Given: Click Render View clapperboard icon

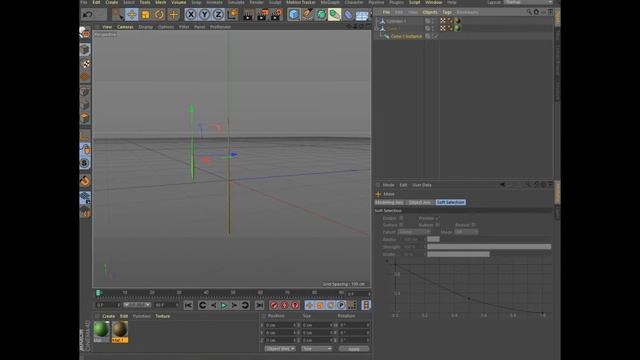Looking at the screenshot, I should pyautogui.click(x=248, y=15).
